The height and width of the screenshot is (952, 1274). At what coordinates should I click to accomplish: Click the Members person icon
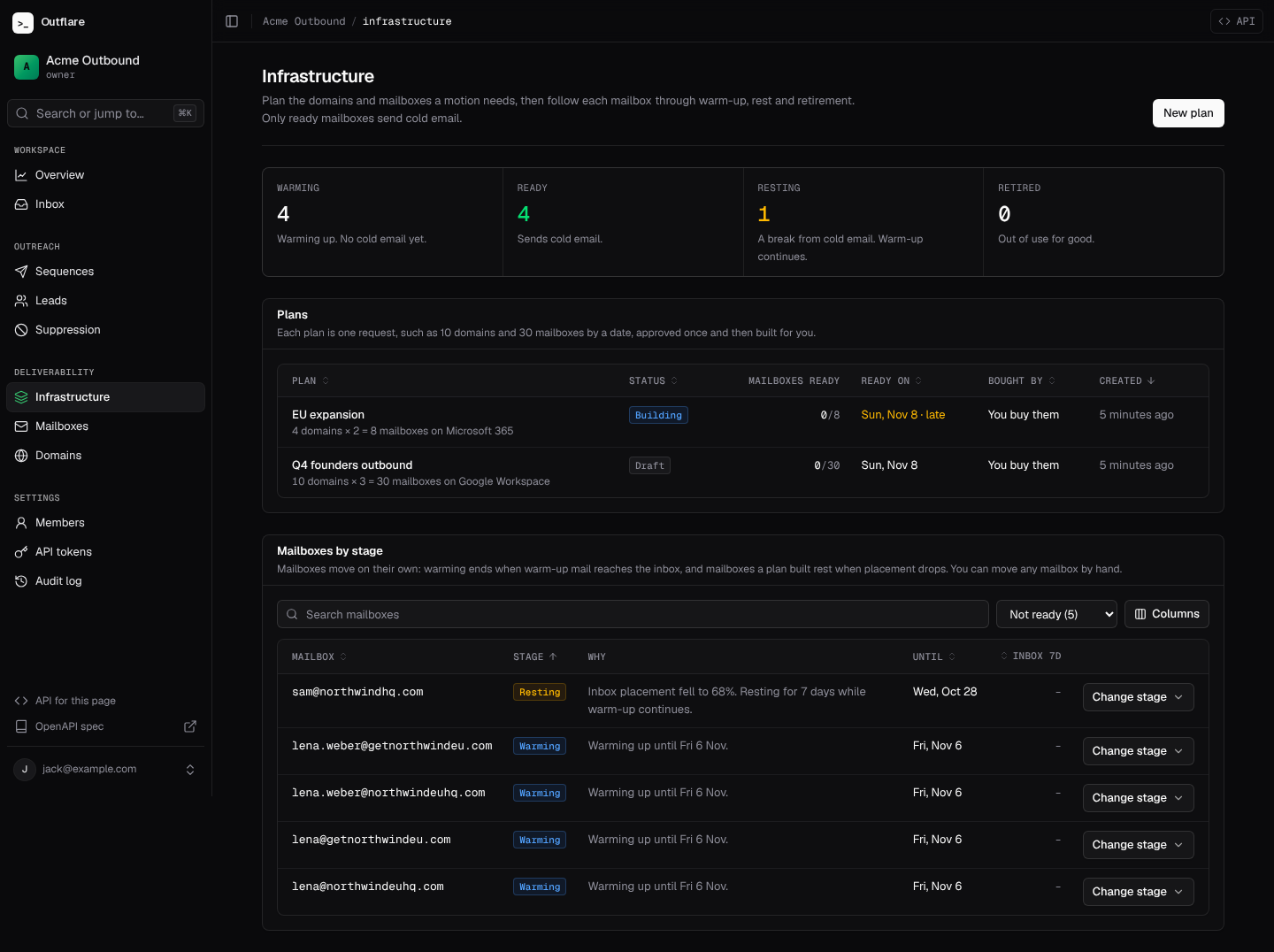[x=21, y=523]
